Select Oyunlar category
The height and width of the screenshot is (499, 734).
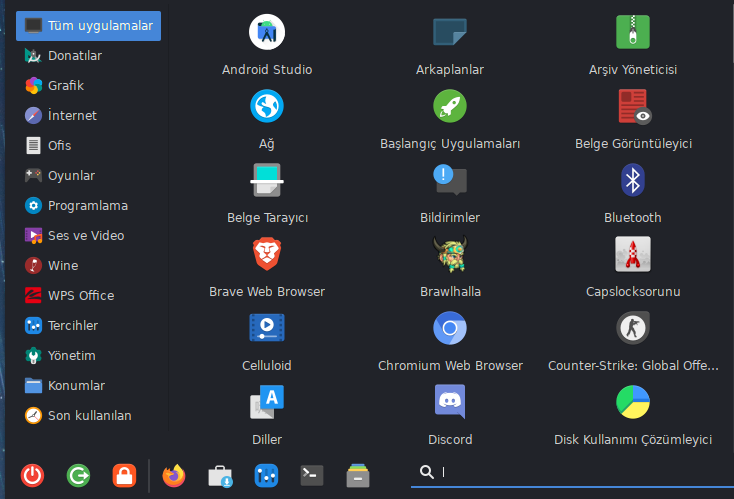point(88,176)
